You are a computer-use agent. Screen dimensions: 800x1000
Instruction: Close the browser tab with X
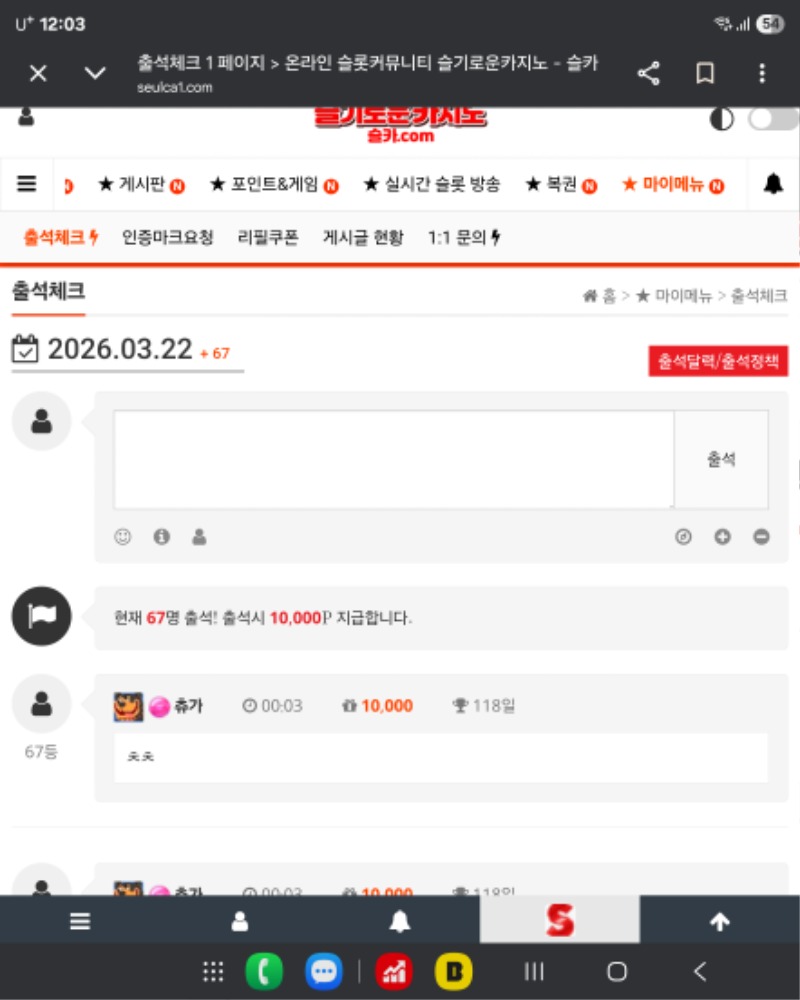pos(38,73)
